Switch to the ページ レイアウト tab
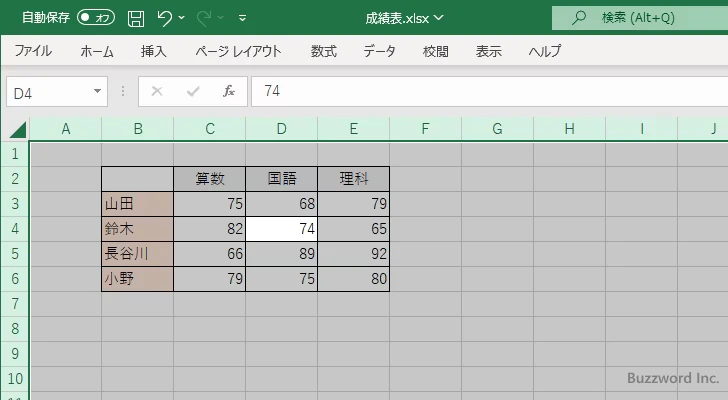 [x=238, y=51]
